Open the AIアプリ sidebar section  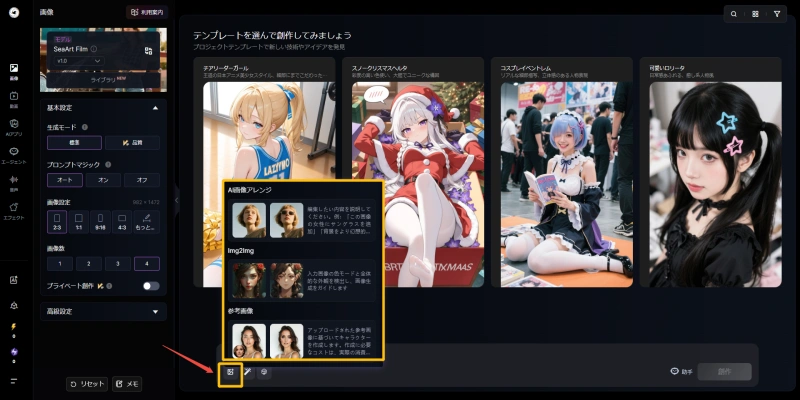[14, 127]
